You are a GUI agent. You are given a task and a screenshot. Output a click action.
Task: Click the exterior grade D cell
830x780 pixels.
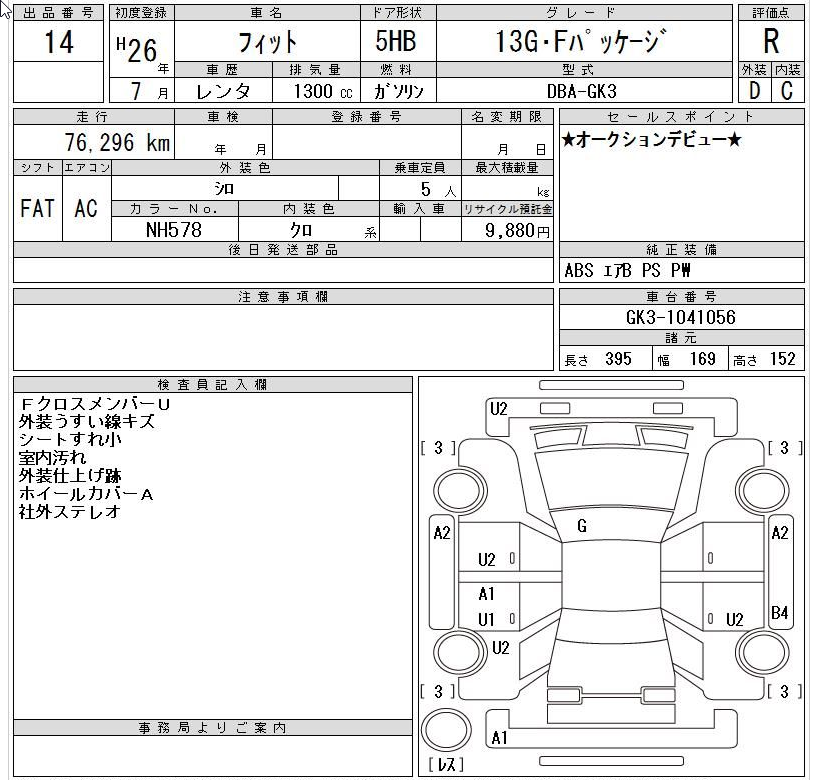[x=753, y=91]
